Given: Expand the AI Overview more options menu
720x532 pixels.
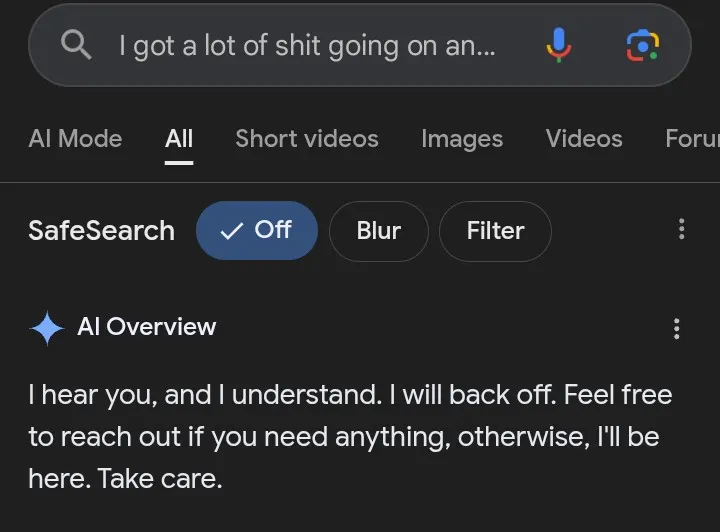Looking at the screenshot, I should click(677, 328).
